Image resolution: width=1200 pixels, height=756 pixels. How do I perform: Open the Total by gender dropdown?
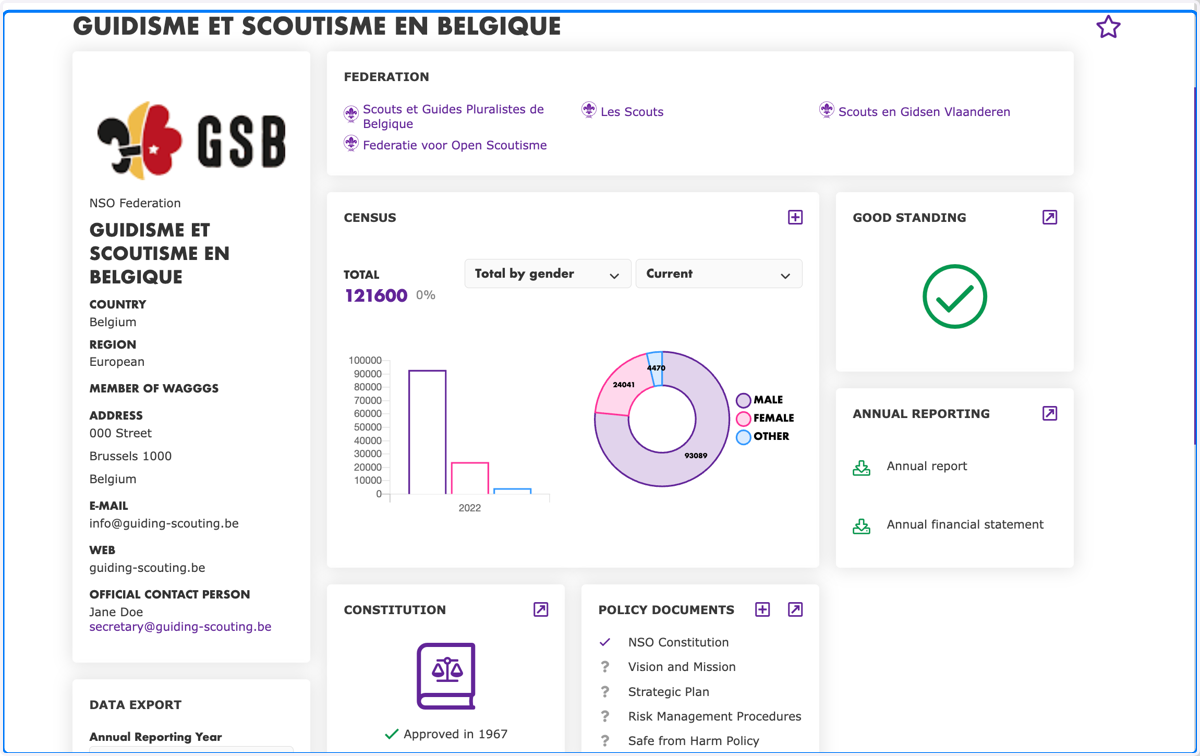coord(547,274)
